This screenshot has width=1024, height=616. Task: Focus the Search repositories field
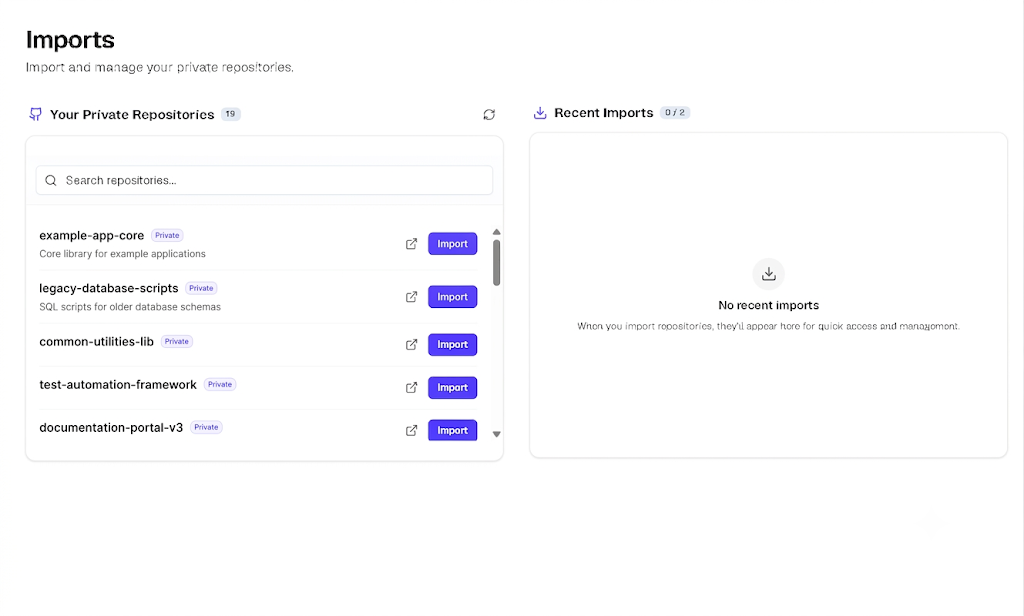point(264,180)
